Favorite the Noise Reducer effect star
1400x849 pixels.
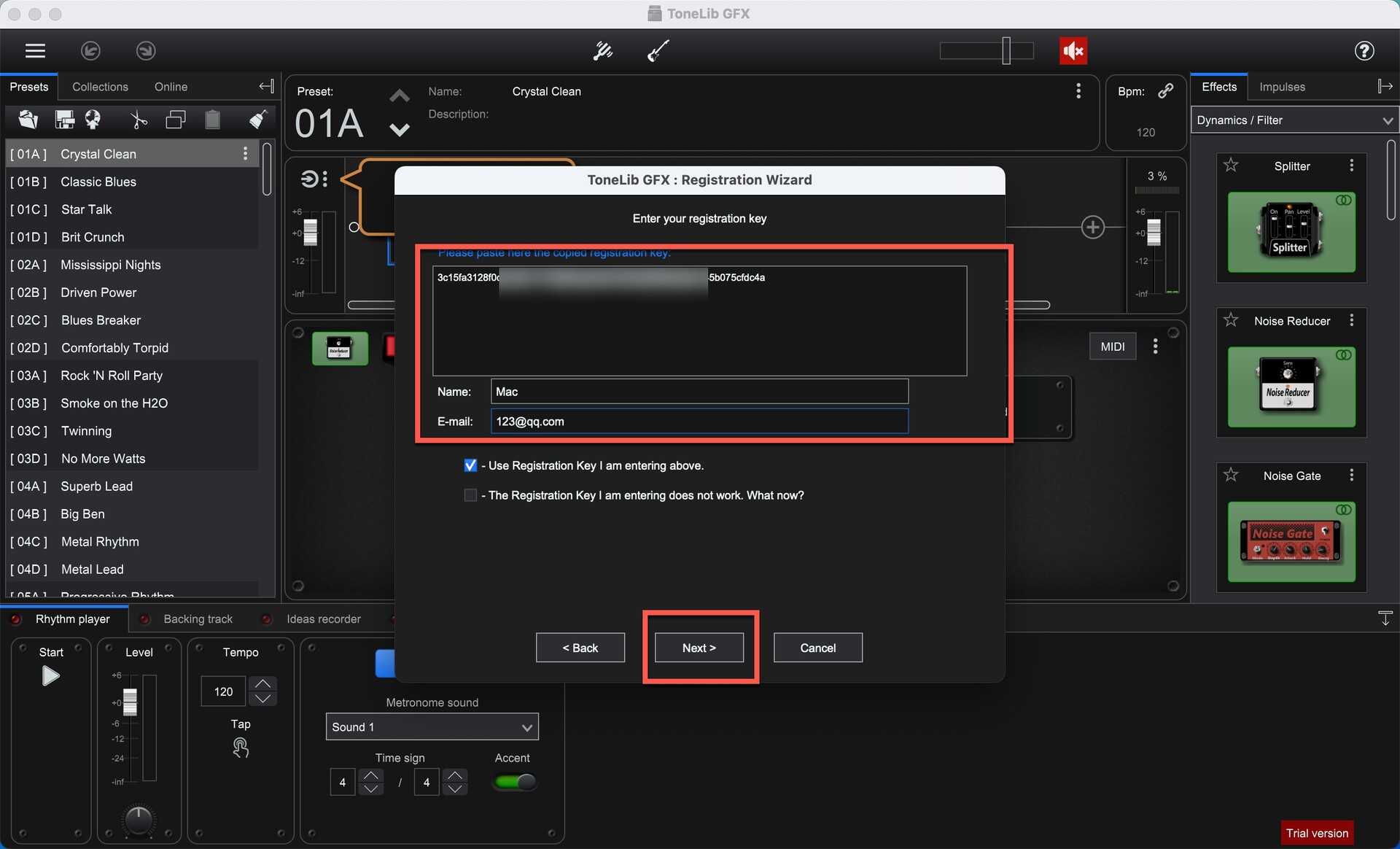(1231, 320)
